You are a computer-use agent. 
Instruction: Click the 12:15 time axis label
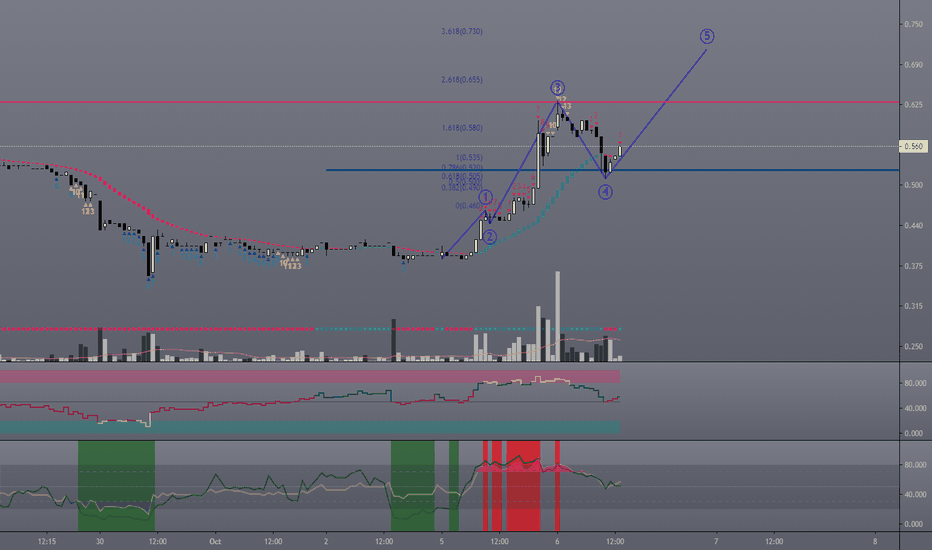click(47, 541)
